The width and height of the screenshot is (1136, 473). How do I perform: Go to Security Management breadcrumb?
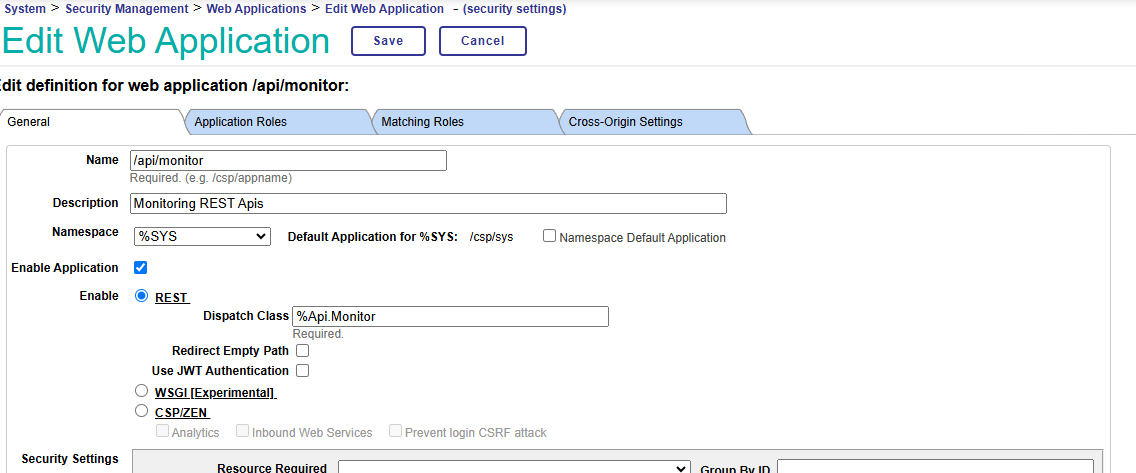click(x=126, y=9)
